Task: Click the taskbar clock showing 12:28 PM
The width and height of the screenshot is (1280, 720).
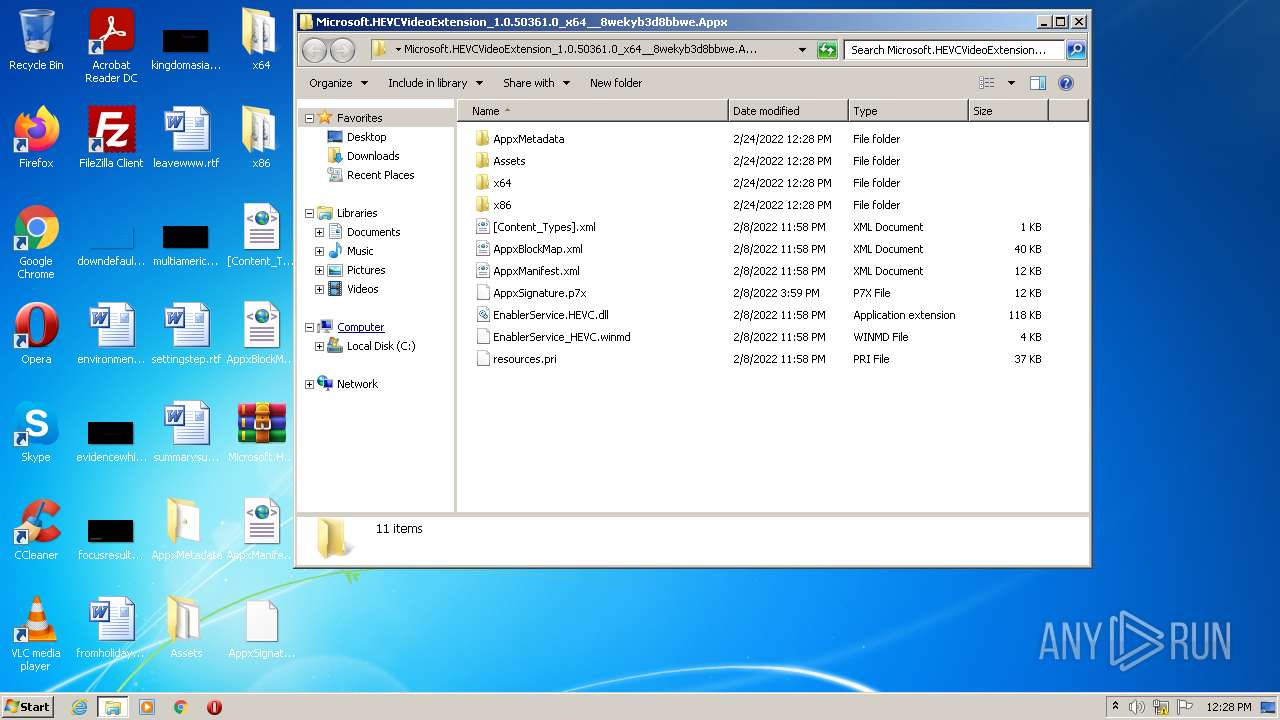Action: click(1228, 707)
